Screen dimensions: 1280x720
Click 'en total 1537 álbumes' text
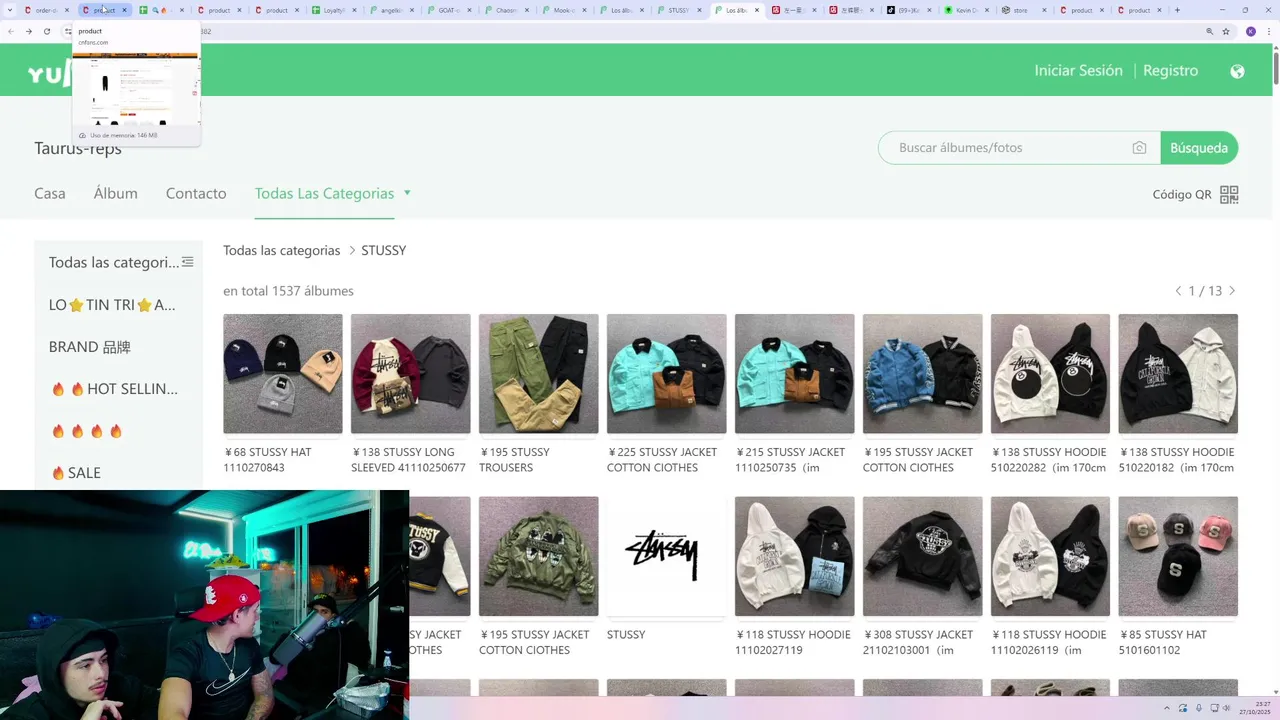(288, 291)
